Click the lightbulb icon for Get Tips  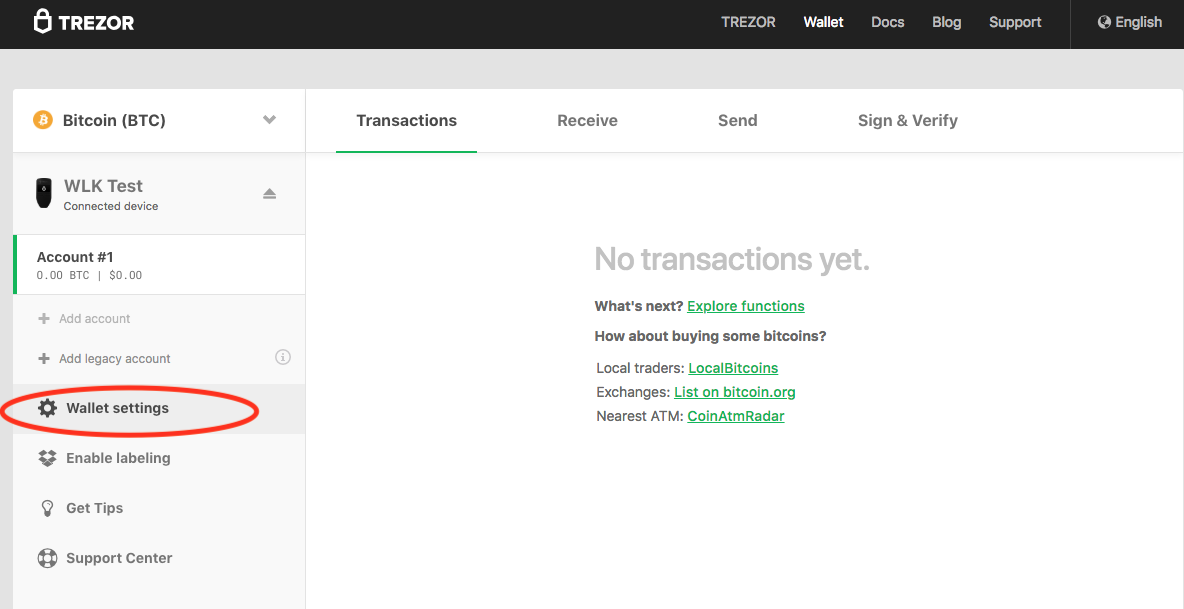[47, 508]
